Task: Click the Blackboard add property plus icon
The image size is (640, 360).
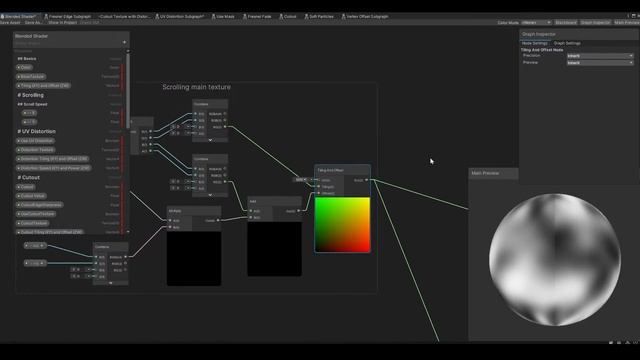Action: tap(124, 42)
